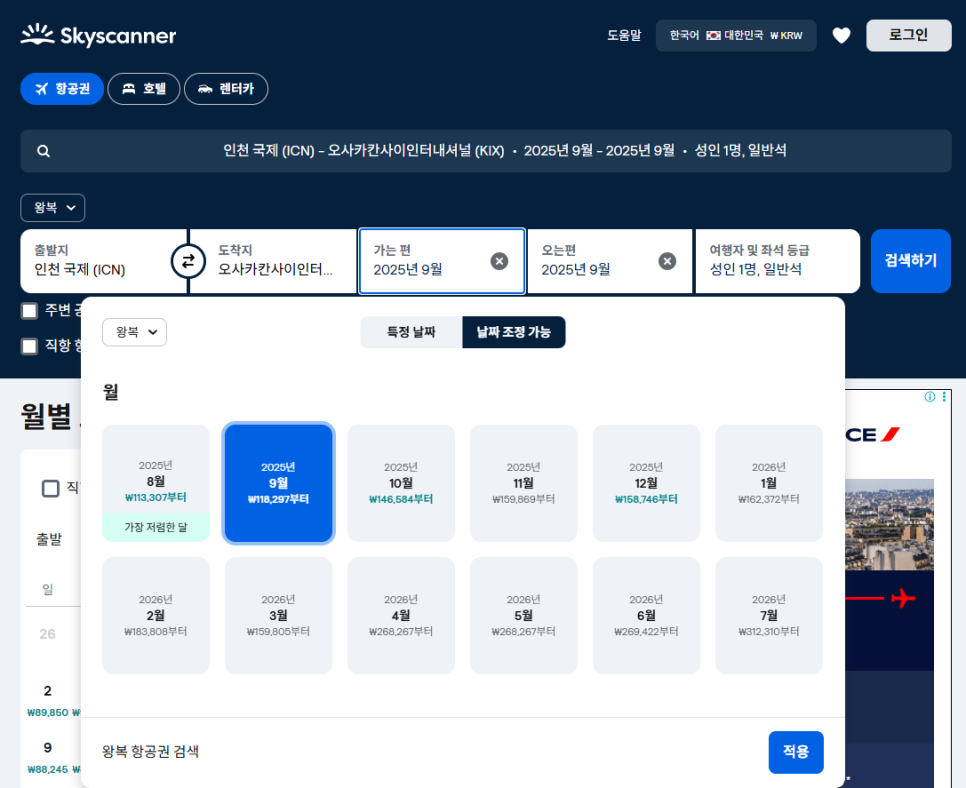Switch to 날짜 조정 가능 tab
966x788 pixels.
click(514, 332)
